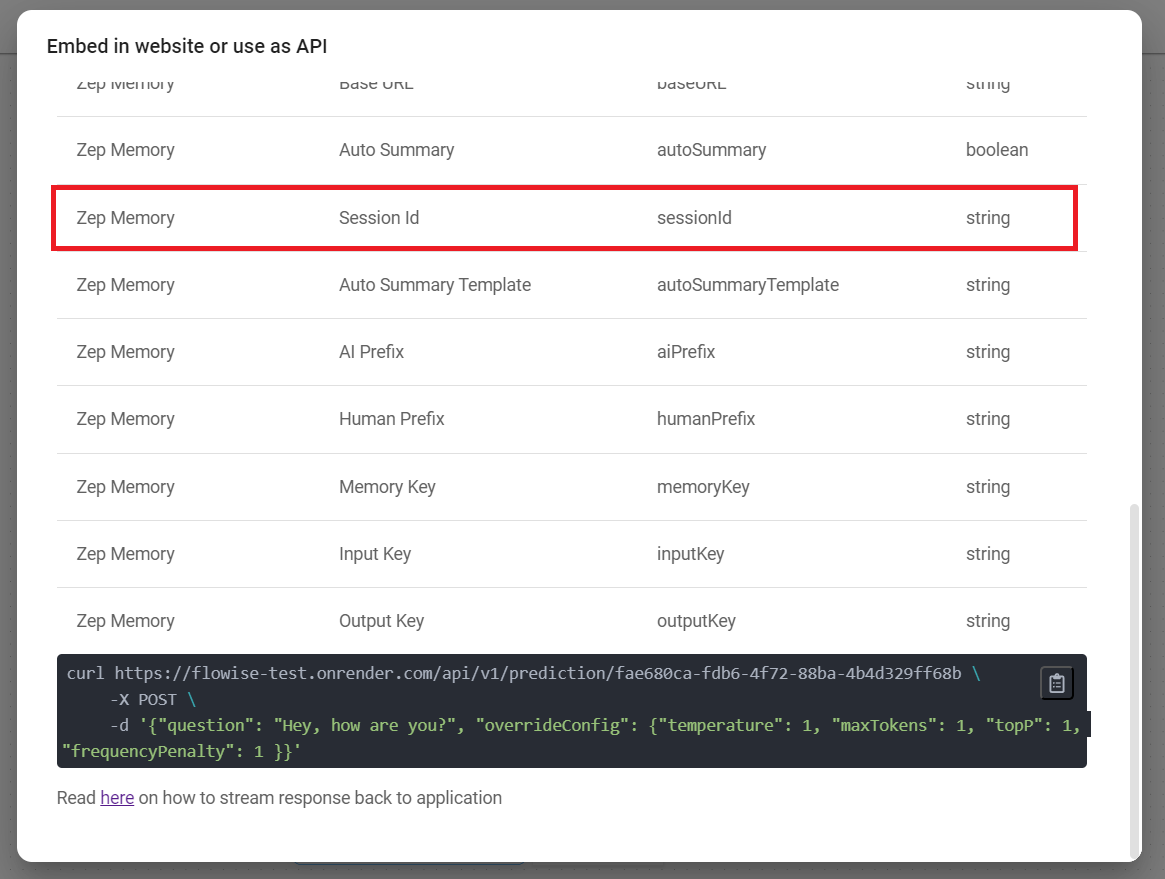Click the aiPrefix schema name
Image resolution: width=1165 pixels, height=879 pixels.
pos(685,352)
